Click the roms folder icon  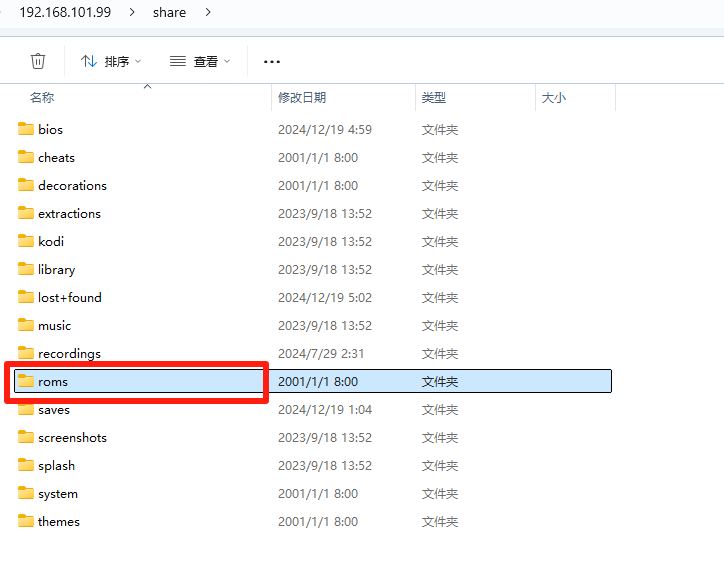pos(26,381)
